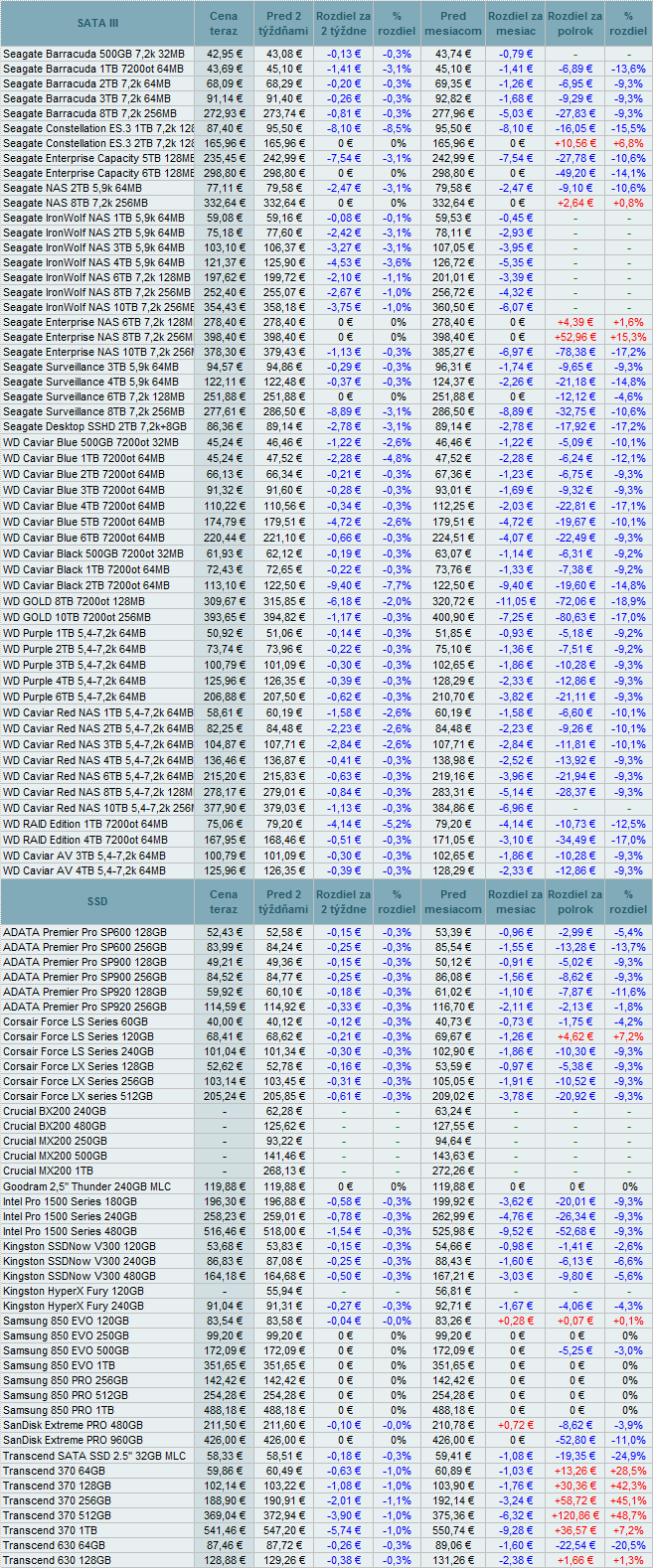
Task: Click ADATA Premier Pro SP920 256GB name
Action: tap(85, 1007)
